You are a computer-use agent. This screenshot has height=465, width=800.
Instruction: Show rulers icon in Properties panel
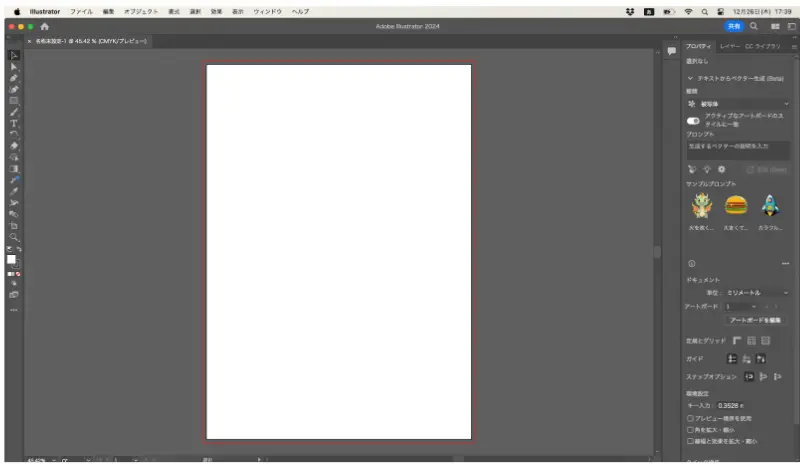[x=737, y=340]
